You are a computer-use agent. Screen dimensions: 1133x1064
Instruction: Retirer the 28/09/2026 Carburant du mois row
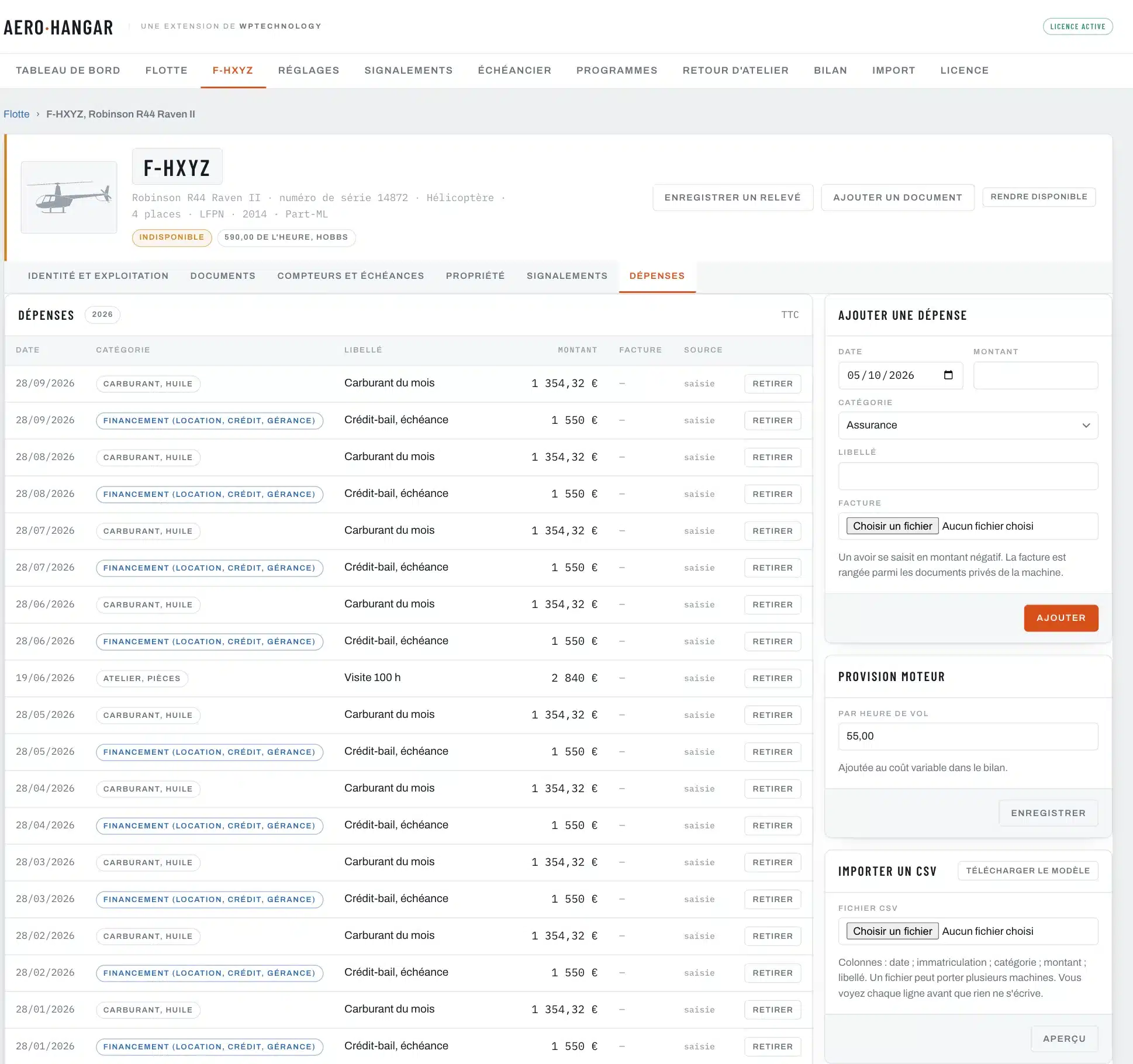772,384
